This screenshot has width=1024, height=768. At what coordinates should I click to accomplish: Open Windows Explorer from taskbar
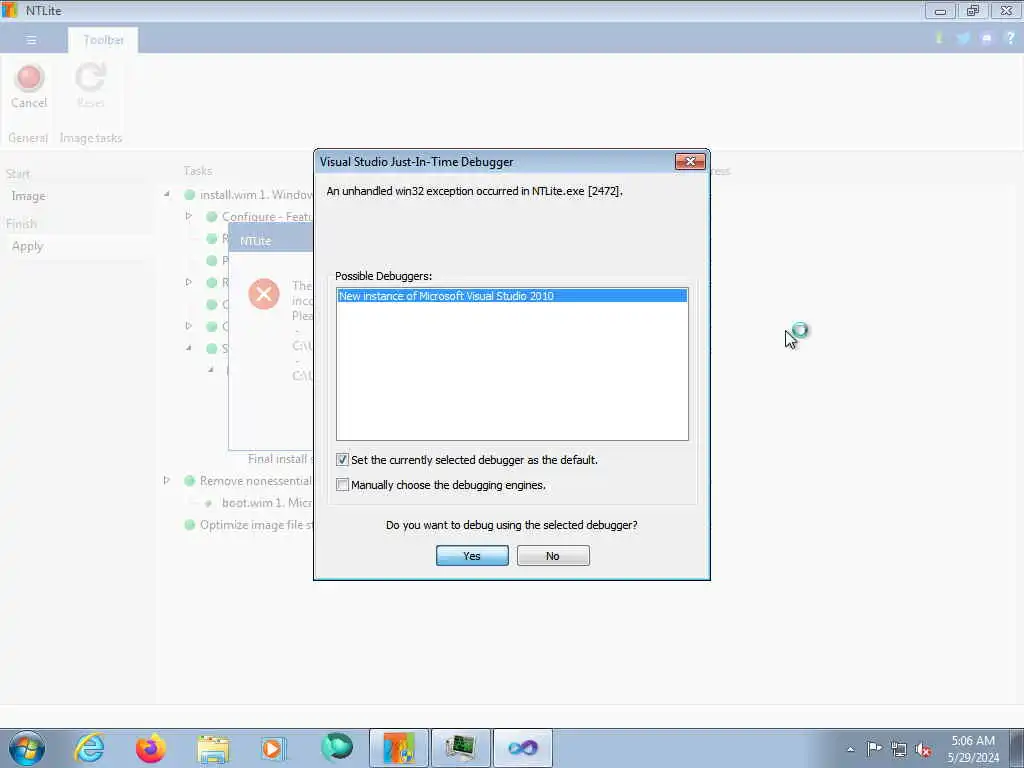pyautogui.click(x=214, y=748)
